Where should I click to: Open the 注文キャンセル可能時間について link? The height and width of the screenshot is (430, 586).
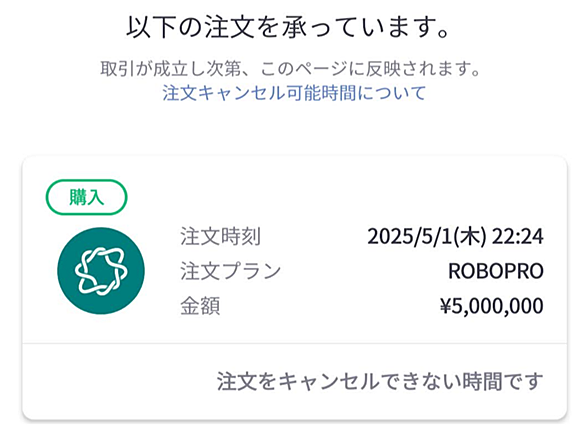click(294, 93)
